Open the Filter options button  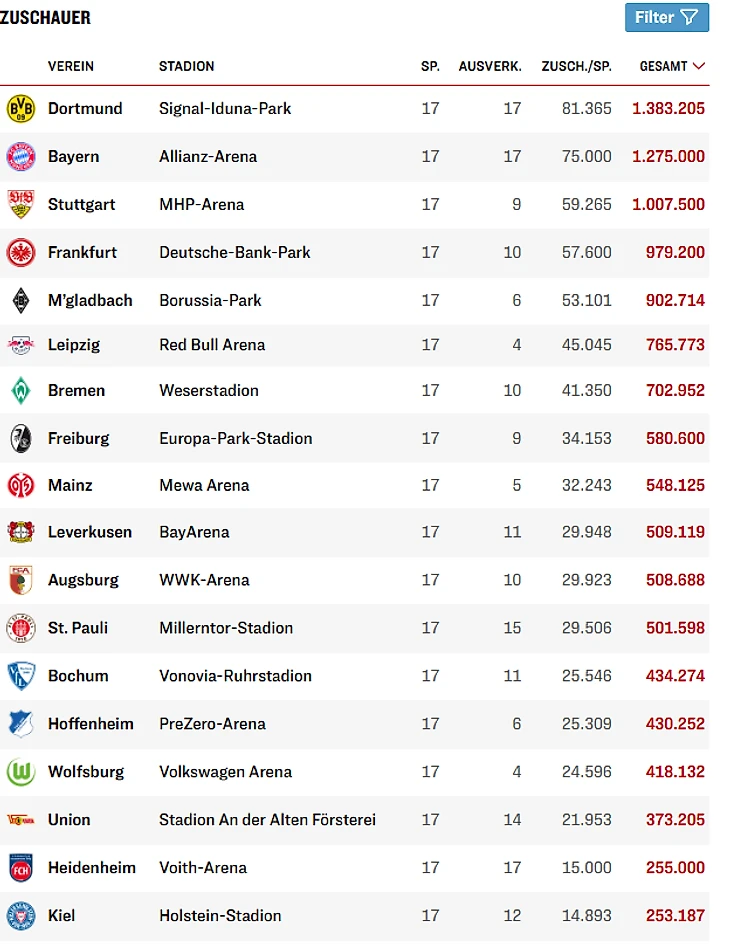click(x=666, y=17)
